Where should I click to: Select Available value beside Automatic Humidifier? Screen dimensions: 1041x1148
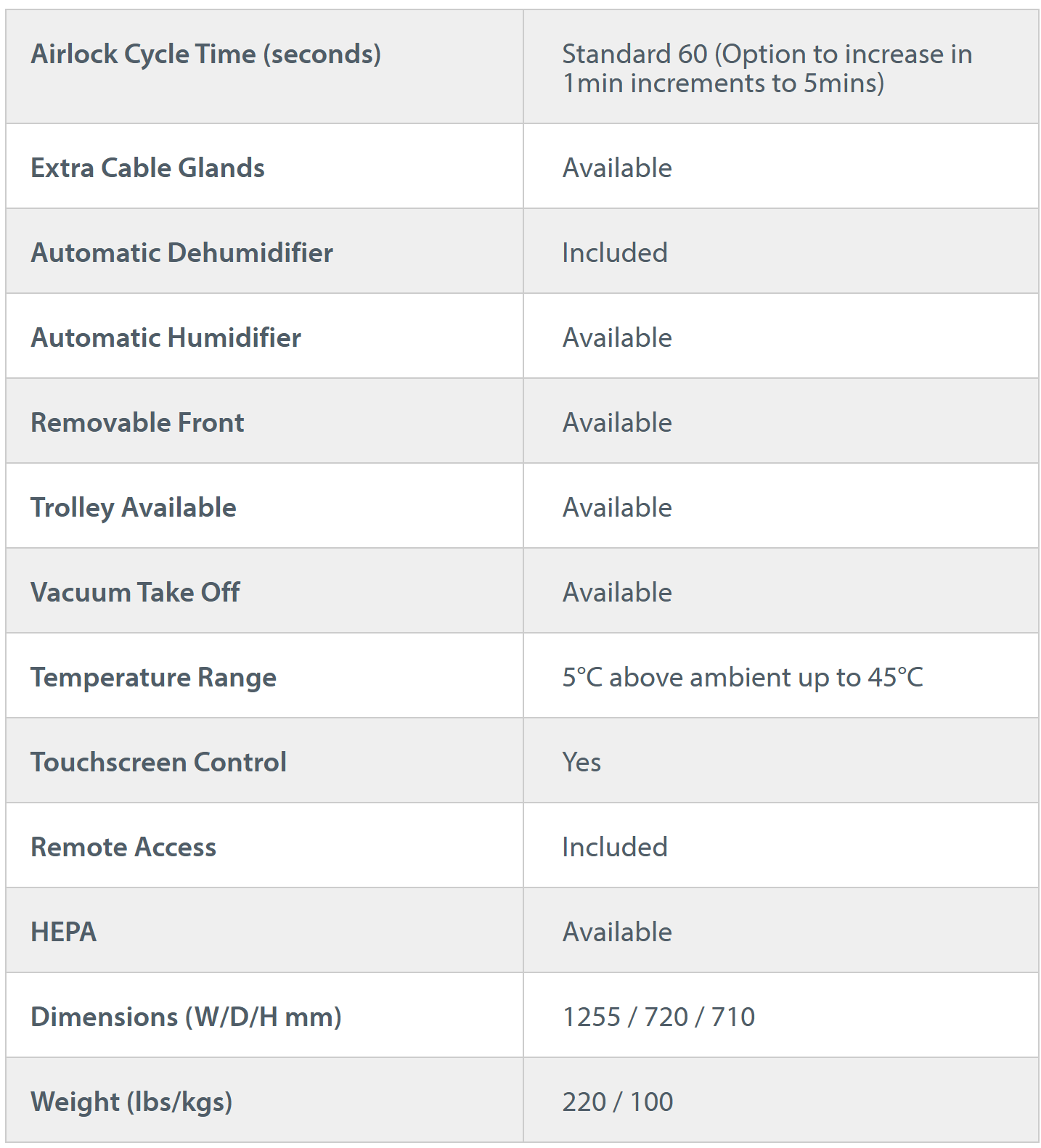click(x=617, y=337)
